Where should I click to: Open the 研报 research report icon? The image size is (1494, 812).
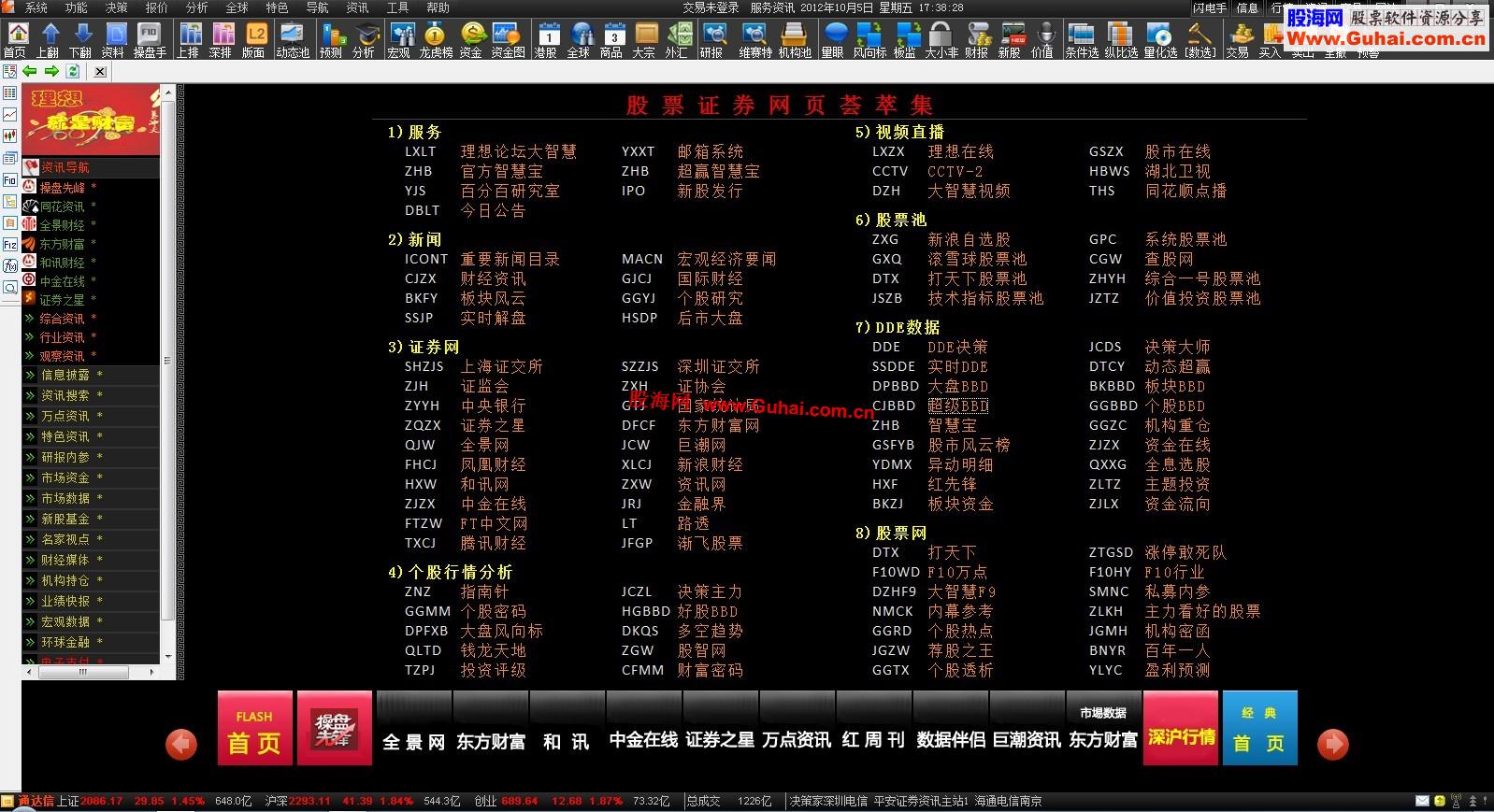pos(712,39)
